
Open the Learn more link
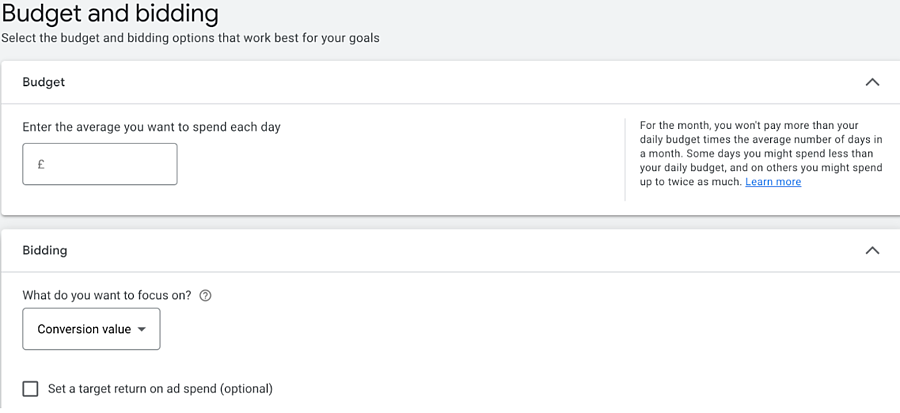pyautogui.click(x=773, y=182)
